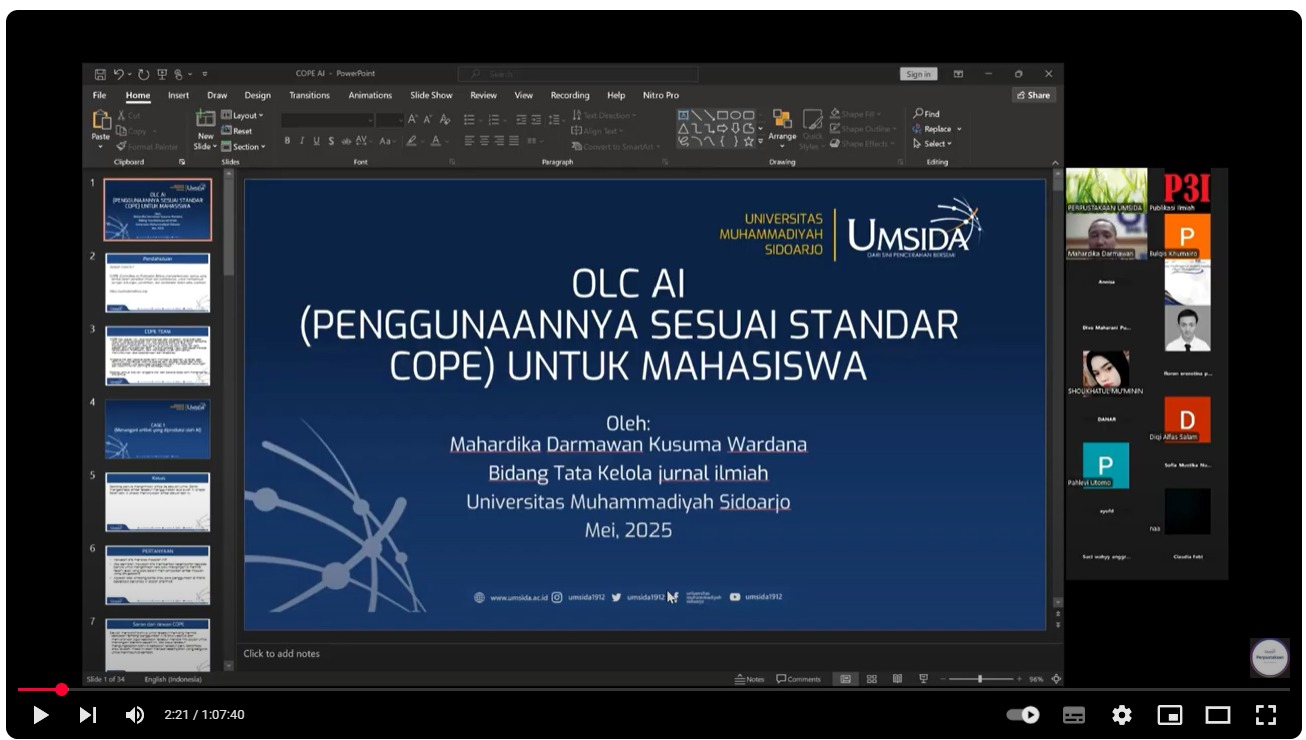This screenshot has width=1306, height=740.
Task: Switch to the Insert ribbon tab
Action: pos(178,95)
